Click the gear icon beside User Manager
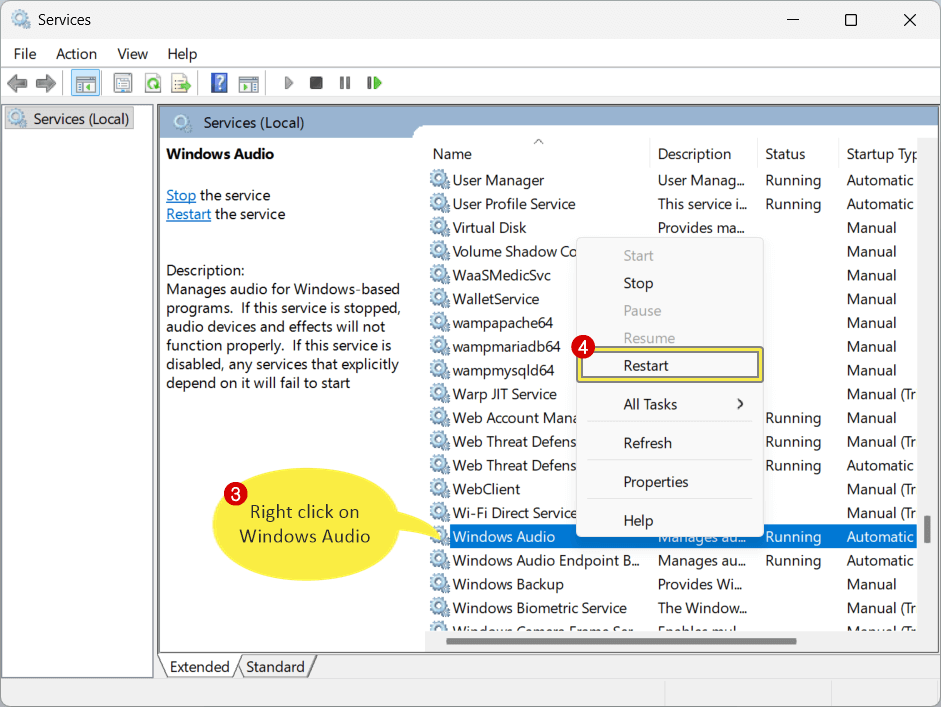 439,179
